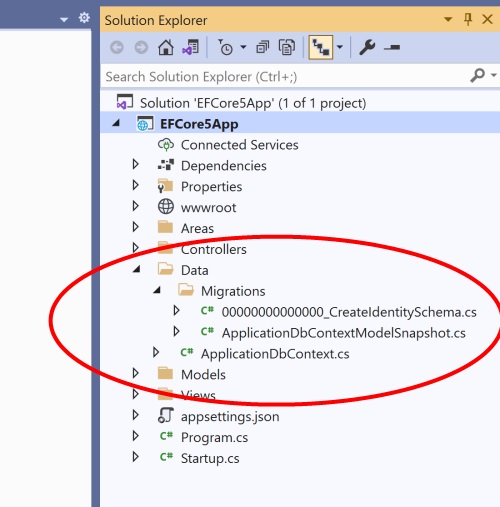Image resolution: width=500 pixels, height=507 pixels.
Task: Click the Dependencies icon
Action: tap(166, 165)
